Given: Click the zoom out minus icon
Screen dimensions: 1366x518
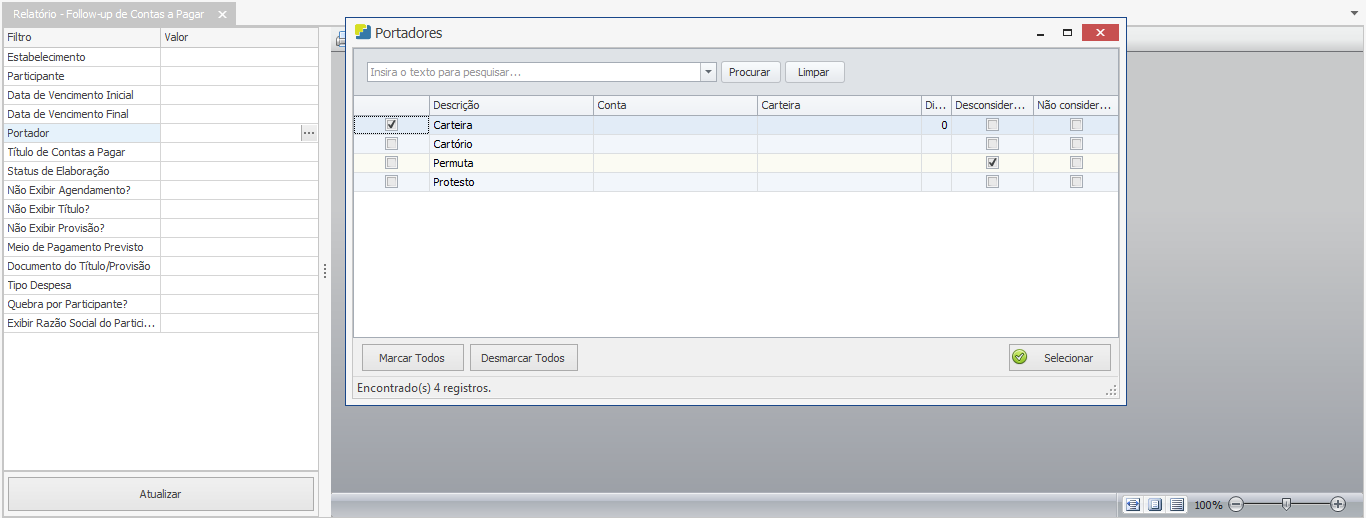Looking at the screenshot, I should (x=1236, y=505).
